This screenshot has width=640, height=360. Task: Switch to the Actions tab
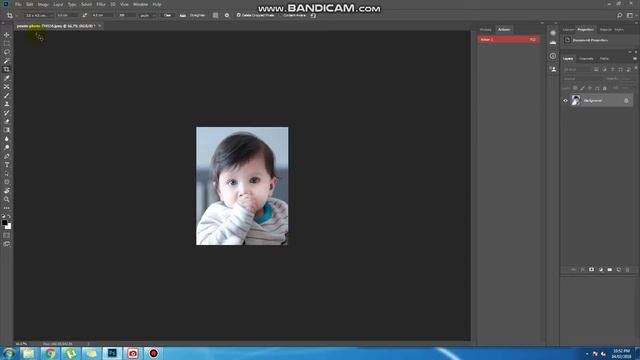(x=504, y=30)
